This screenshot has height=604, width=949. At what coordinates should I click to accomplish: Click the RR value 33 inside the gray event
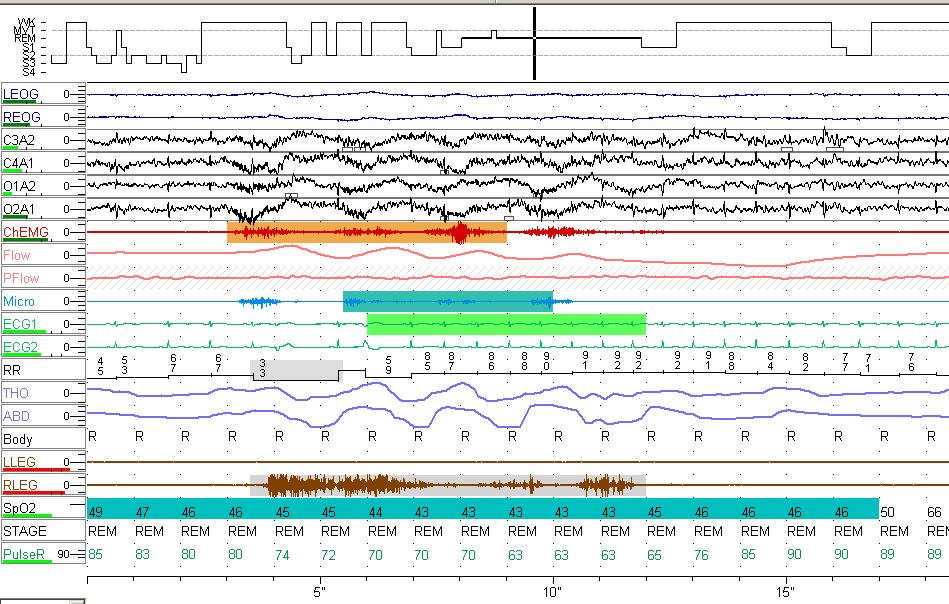tap(262, 368)
